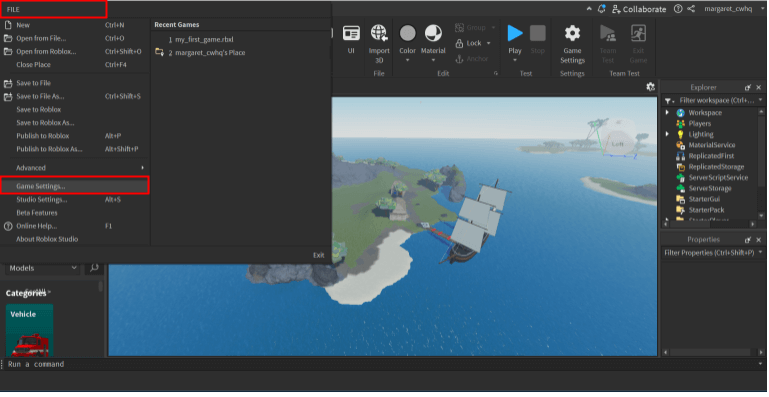Viewport: 769px width, 397px height.
Task: Open Studio Settings...
Action: (75, 200)
